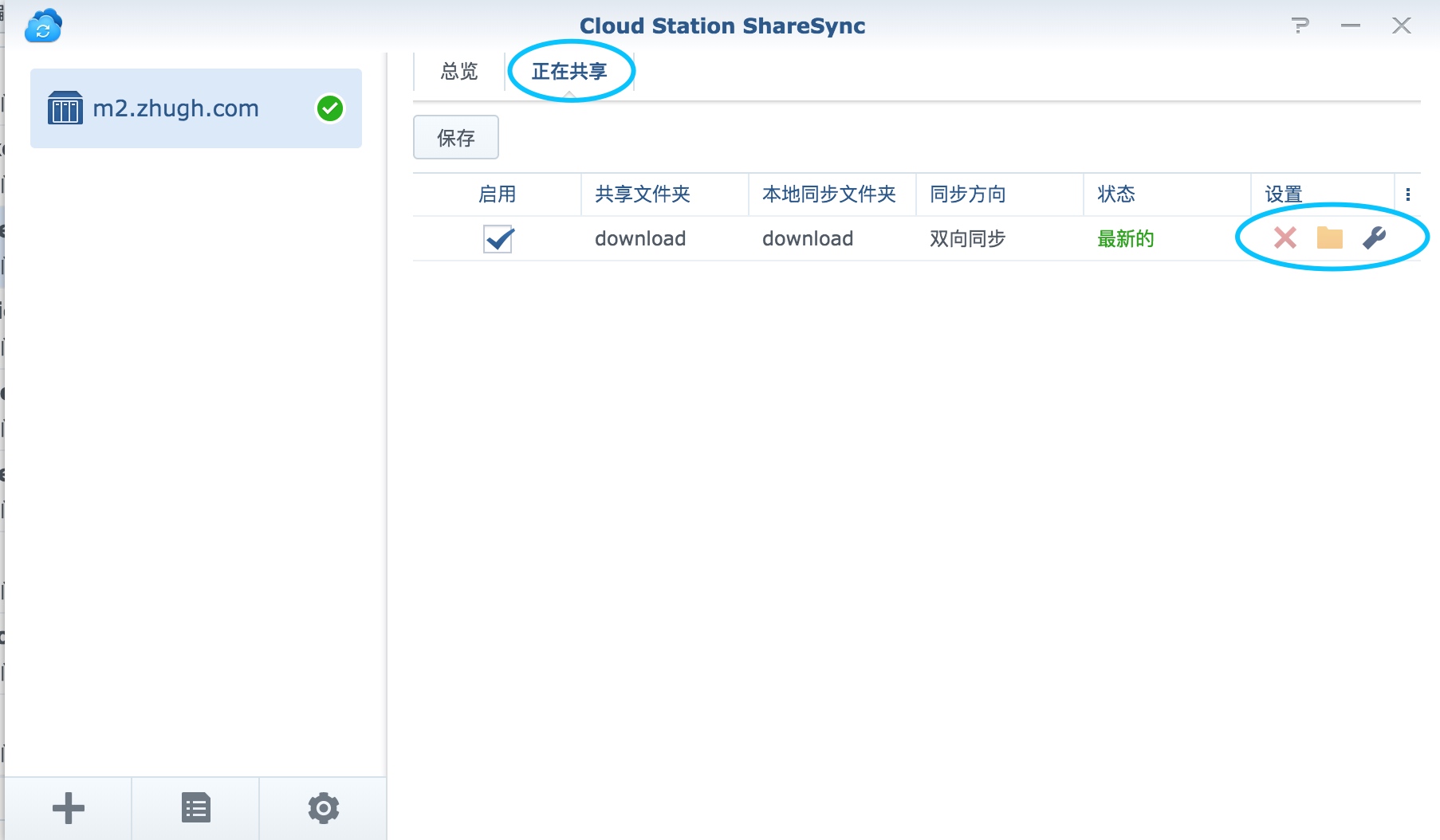Close the ShareSync window

(x=1402, y=26)
